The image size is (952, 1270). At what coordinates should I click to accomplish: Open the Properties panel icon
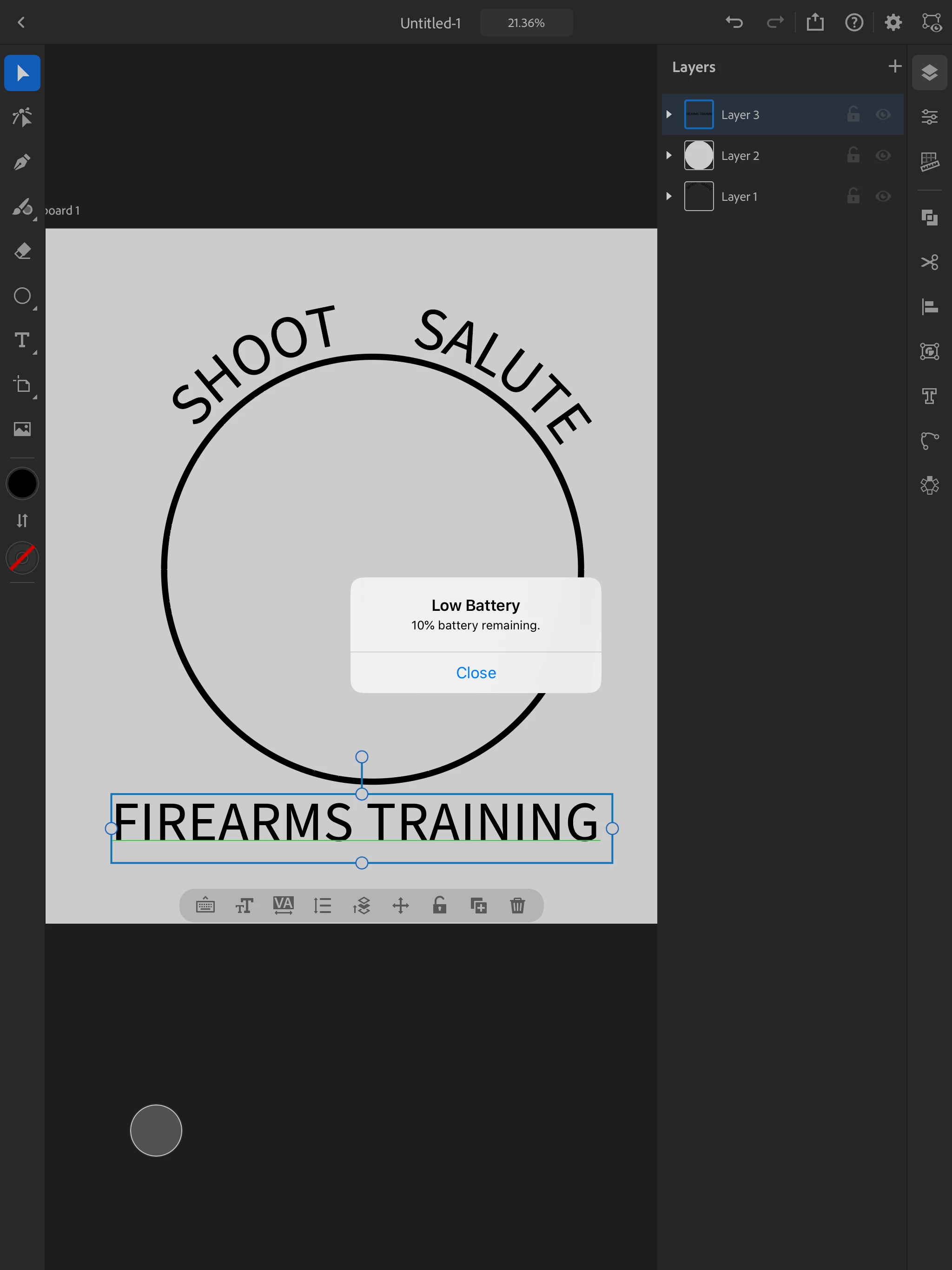click(x=929, y=117)
